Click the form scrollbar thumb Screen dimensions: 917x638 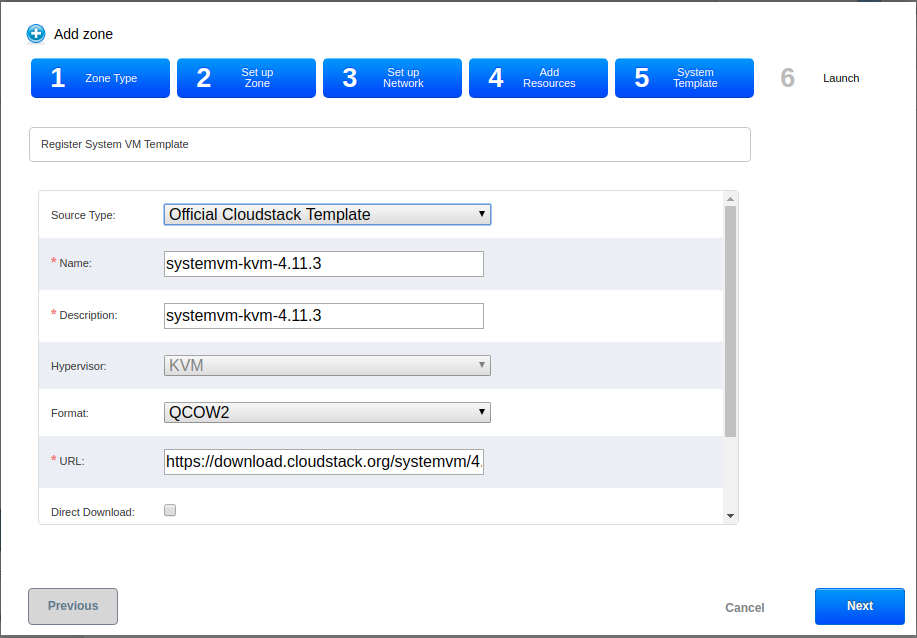(730, 322)
